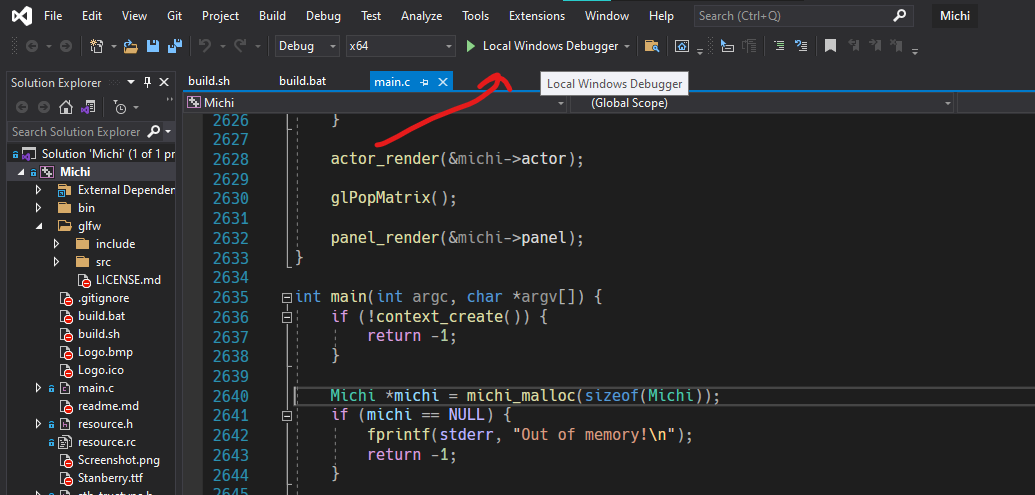Toggle a bookmark with the bookmark icon
Image resolution: width=1035 pixels, height=495 pixels.
tap(830, 46)
